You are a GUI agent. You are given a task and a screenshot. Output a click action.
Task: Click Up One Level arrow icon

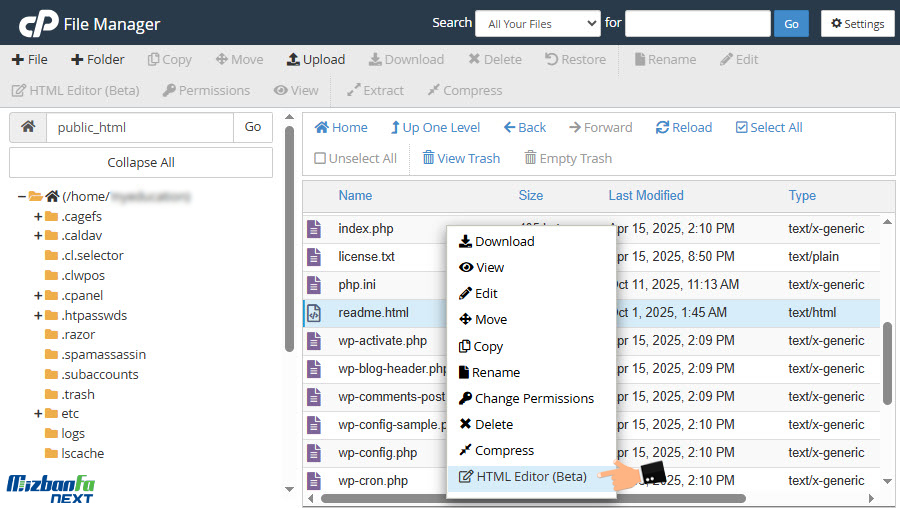coord(396,127)
